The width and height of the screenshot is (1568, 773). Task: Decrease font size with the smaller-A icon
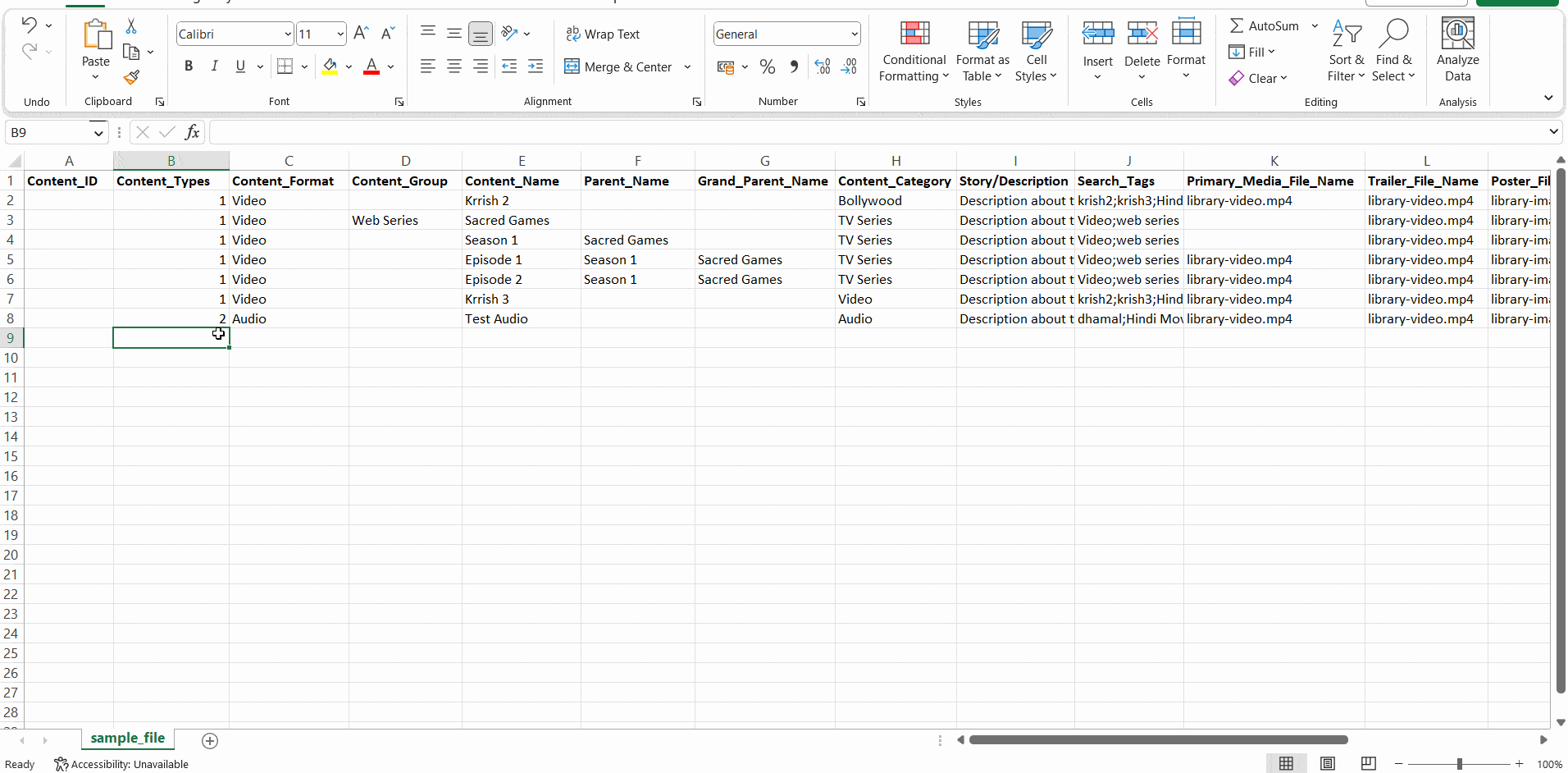[388, 34]
